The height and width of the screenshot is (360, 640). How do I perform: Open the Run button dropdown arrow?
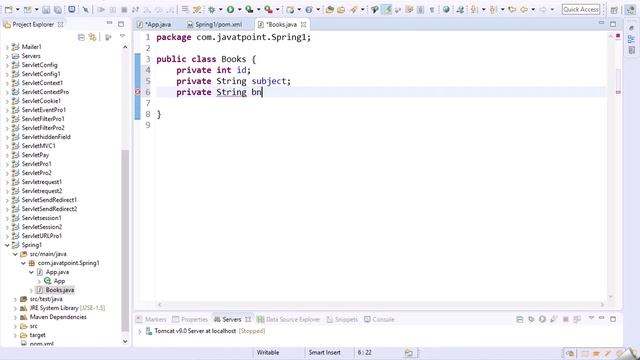coord(240,9)
